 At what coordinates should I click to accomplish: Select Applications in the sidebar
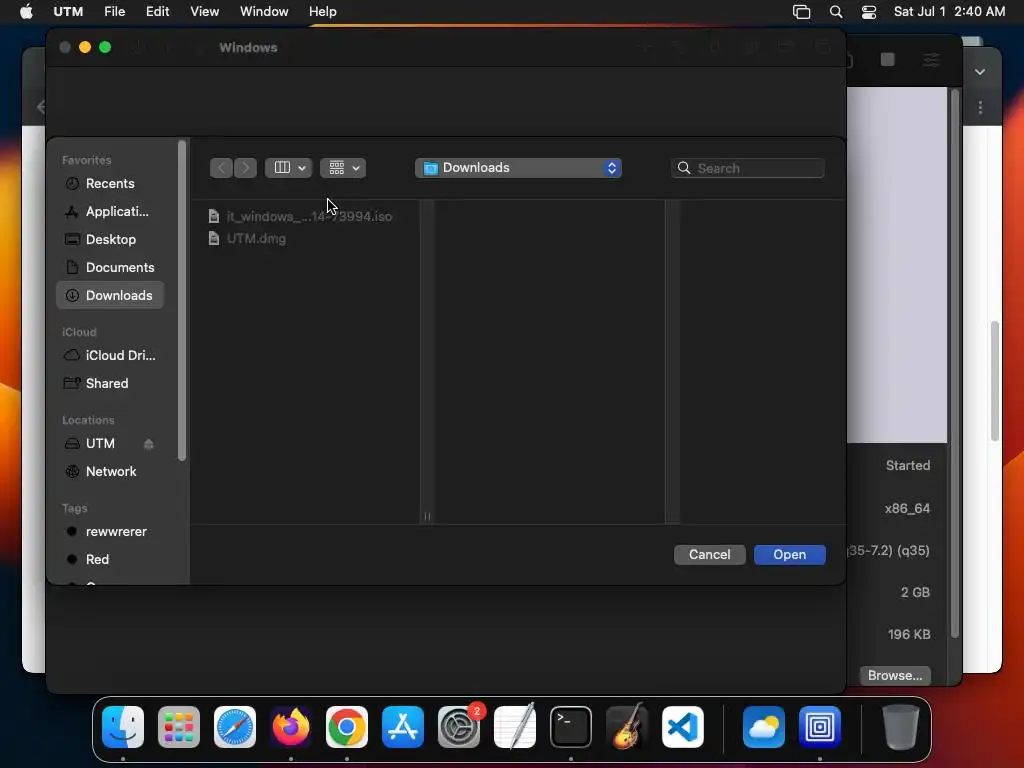pyautogui.click(x=110, y=212)
